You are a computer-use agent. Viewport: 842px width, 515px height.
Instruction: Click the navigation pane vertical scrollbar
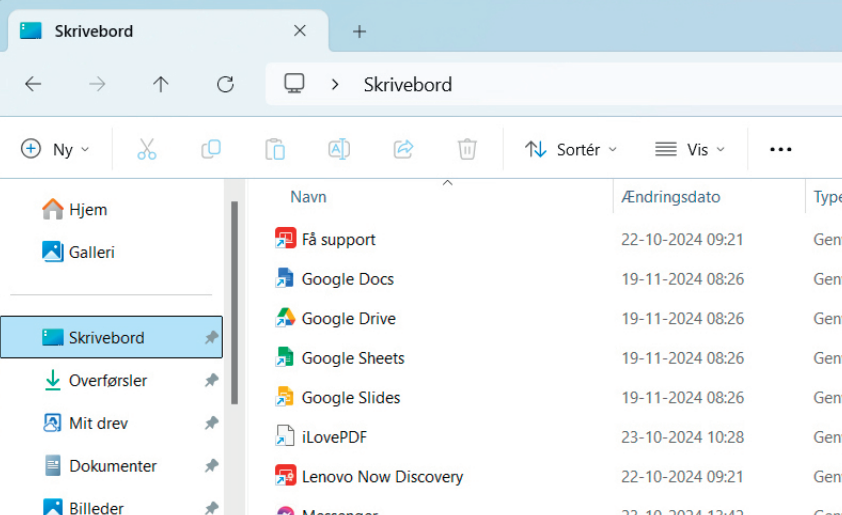click(x=235, y=300)
